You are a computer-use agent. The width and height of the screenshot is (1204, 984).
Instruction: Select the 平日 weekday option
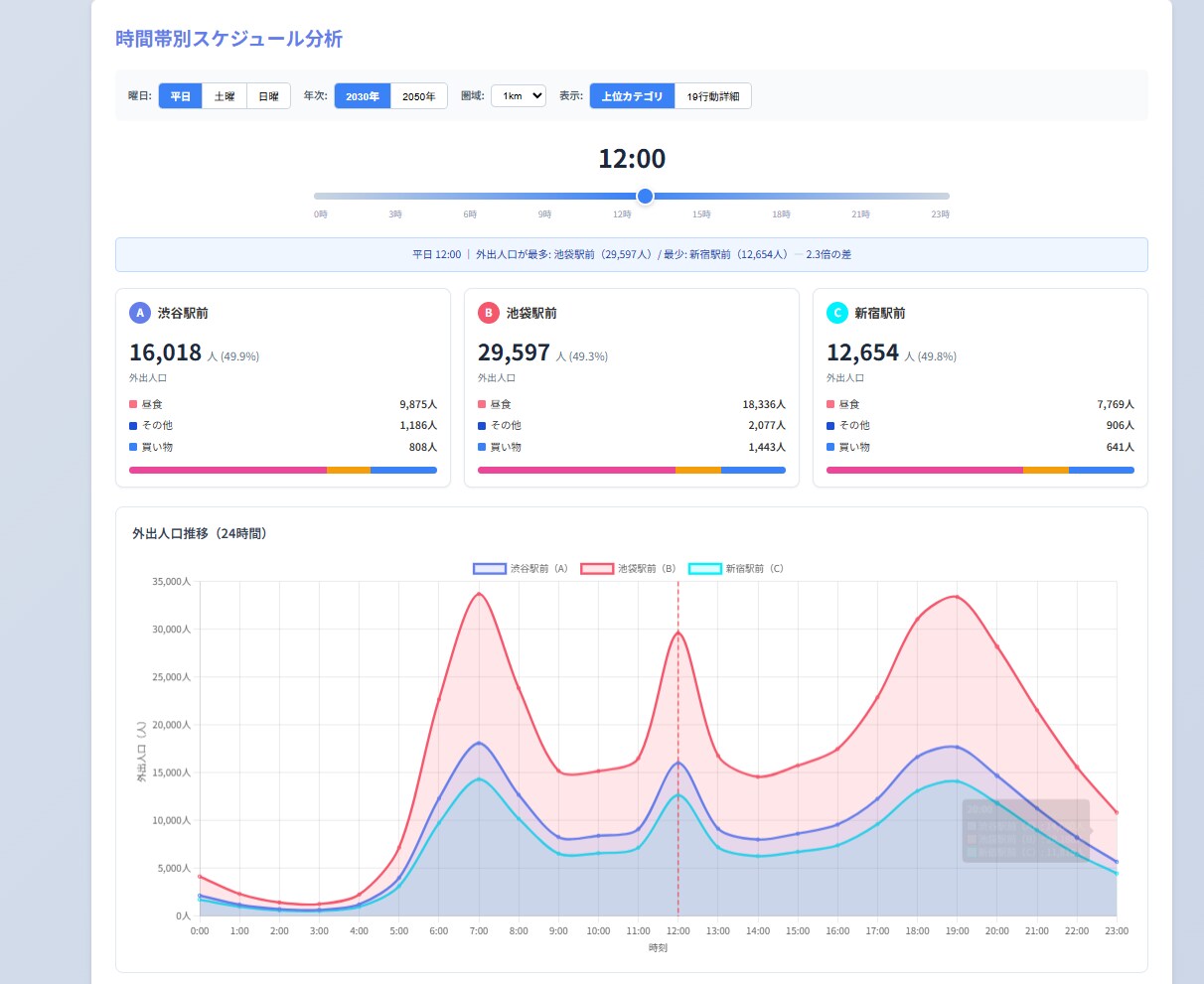coord(180,96)
